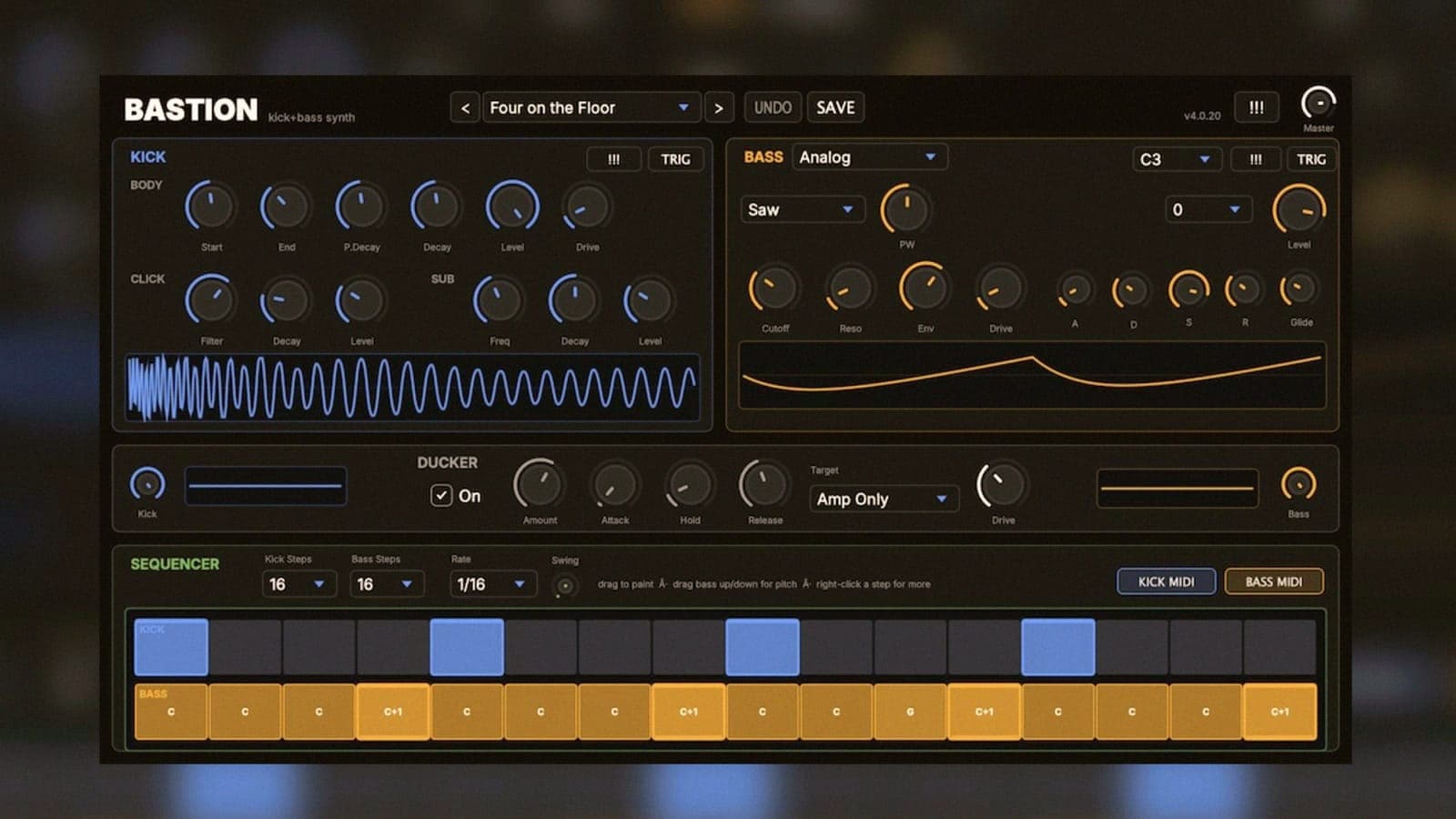
Task: Click the Master volume knob
Action: (x=1319, y=104)
